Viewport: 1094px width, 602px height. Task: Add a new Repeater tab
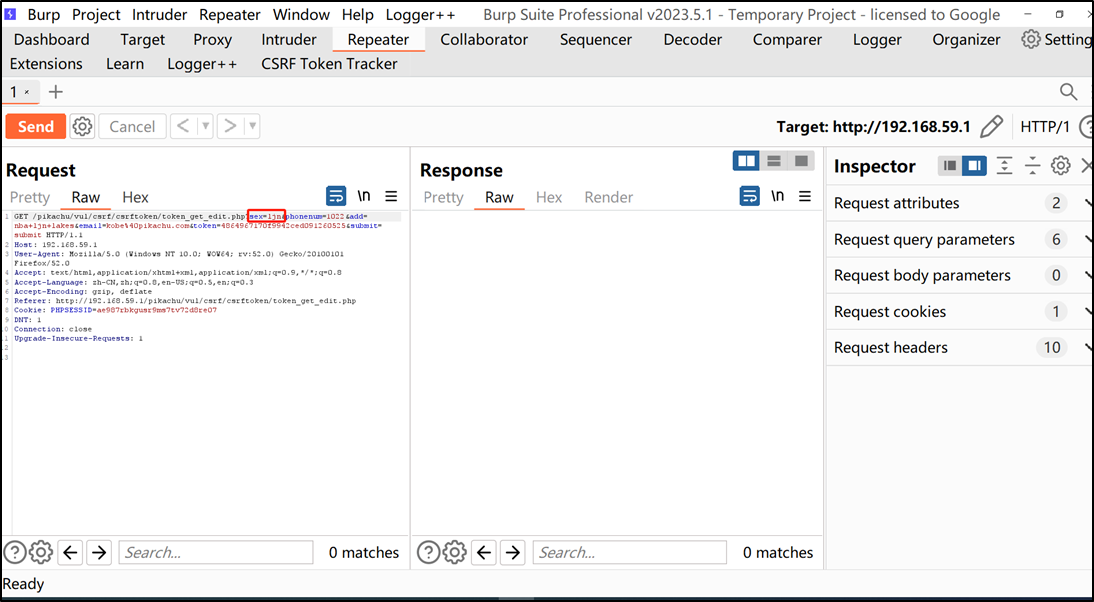coord(56,91)
